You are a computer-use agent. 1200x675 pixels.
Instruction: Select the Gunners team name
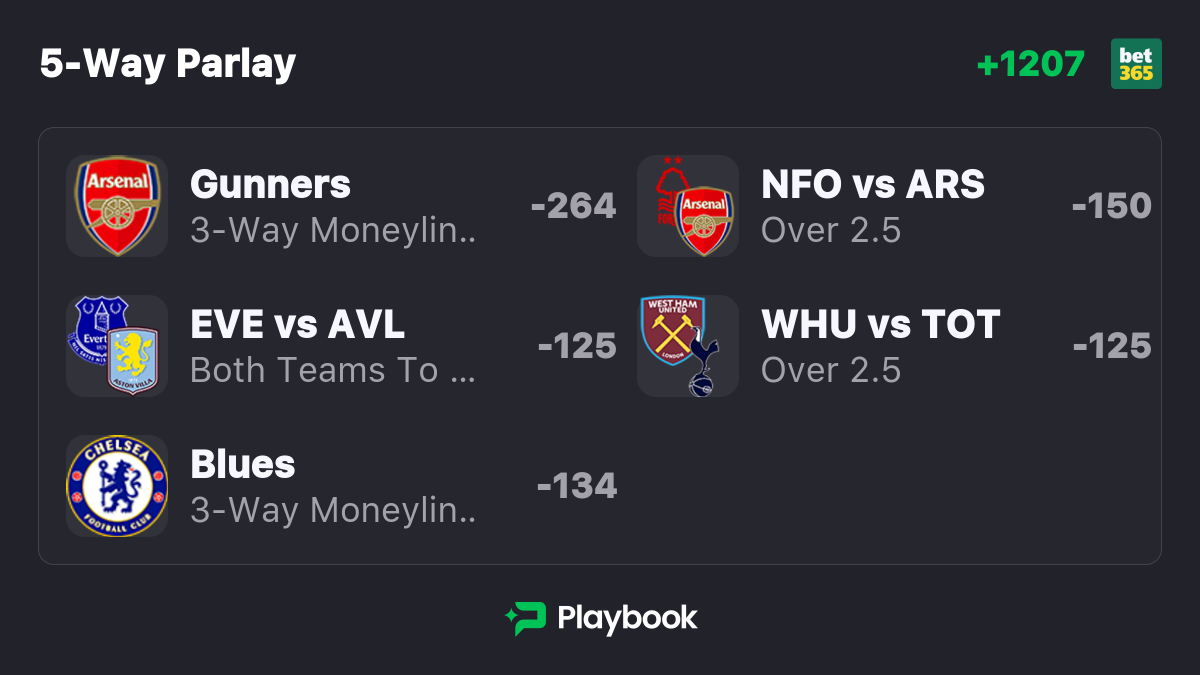pos(270,185)
